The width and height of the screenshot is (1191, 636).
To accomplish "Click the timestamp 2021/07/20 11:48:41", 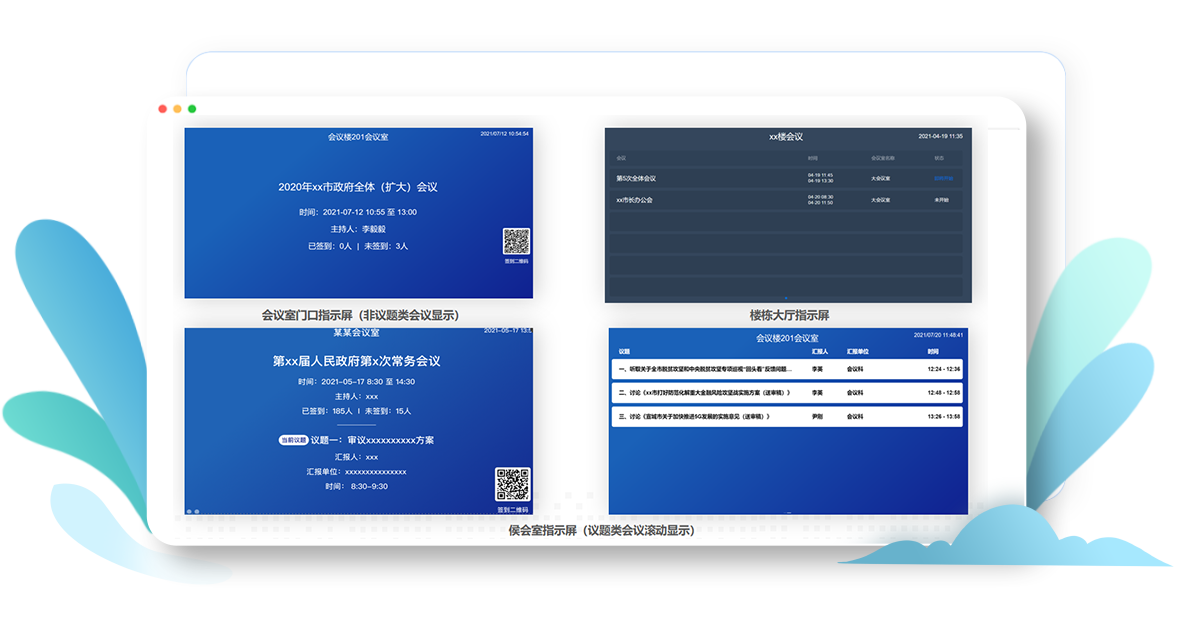I will coord(938,337).
